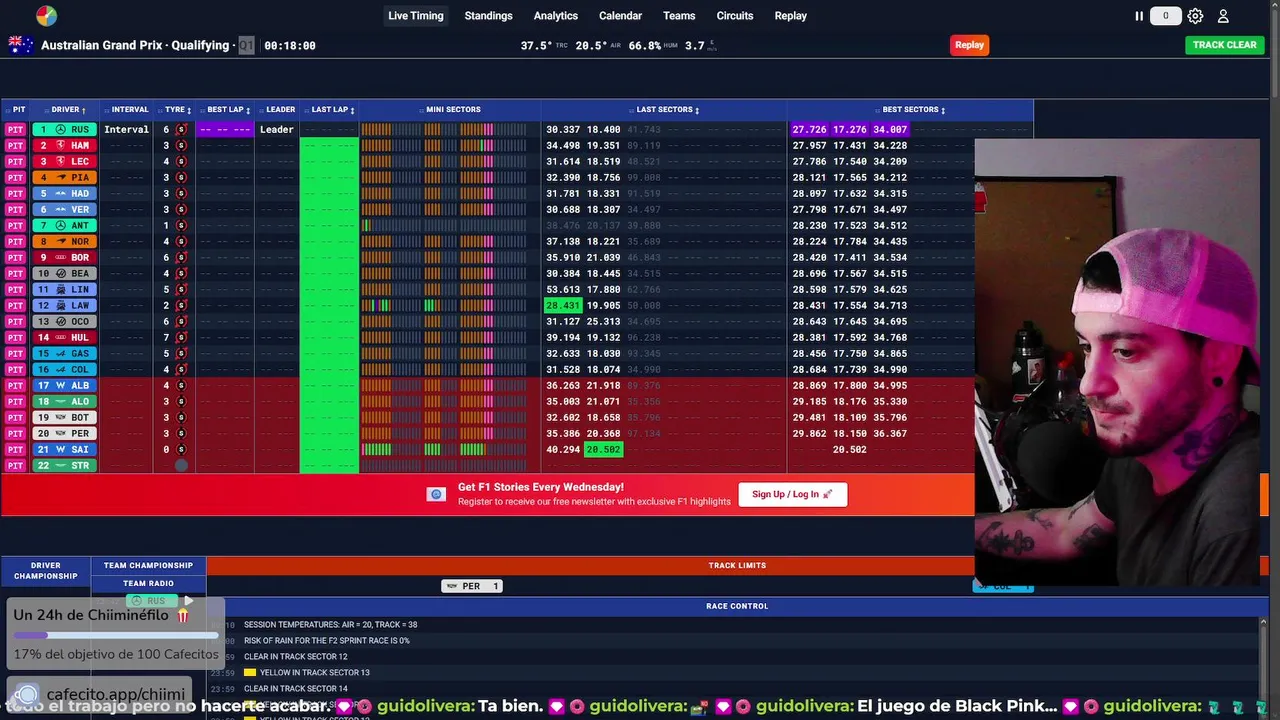Click the tyre compound icon for LEC

point(181,162)
